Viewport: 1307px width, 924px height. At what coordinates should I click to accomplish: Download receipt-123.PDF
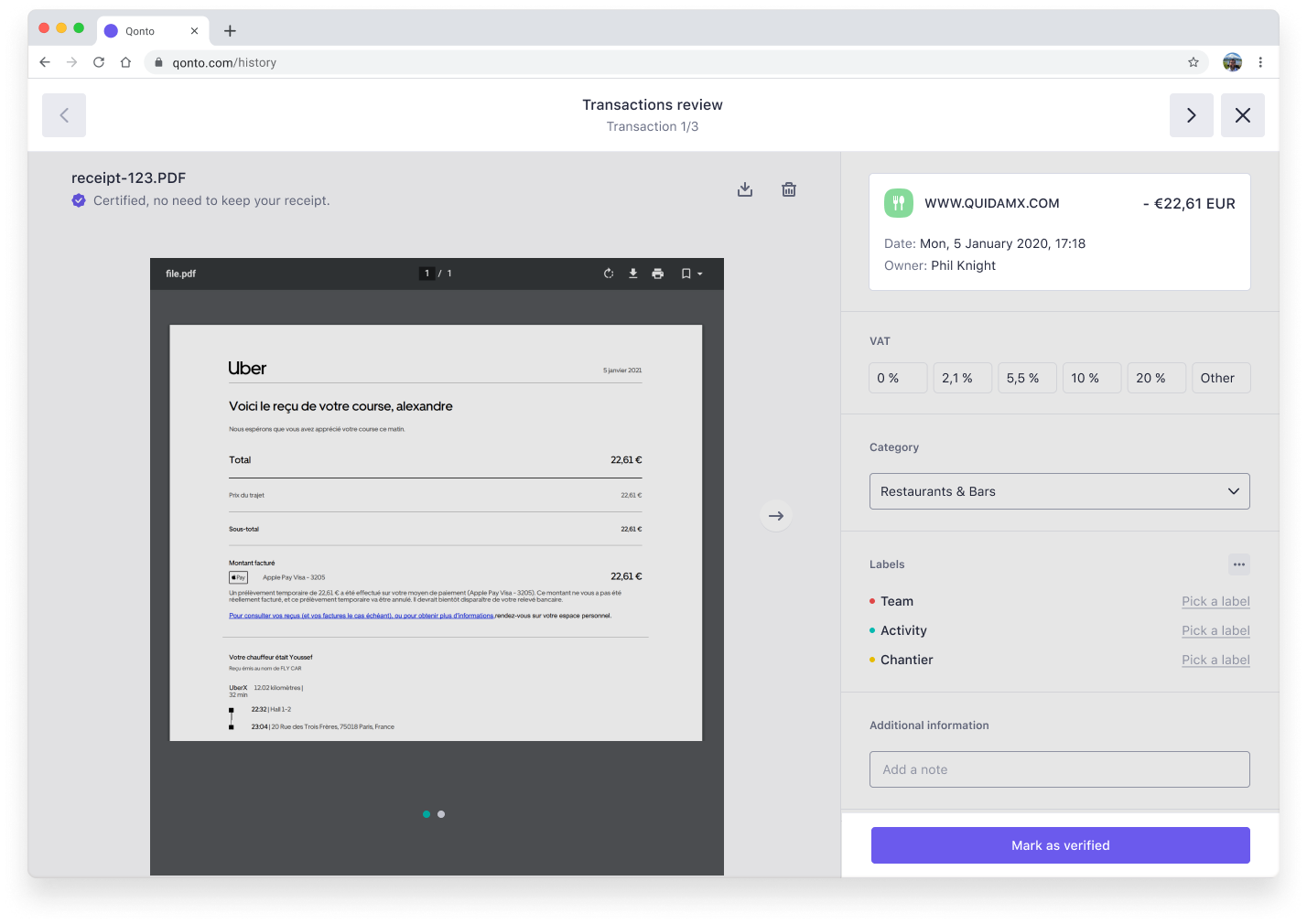coord(745,189)
